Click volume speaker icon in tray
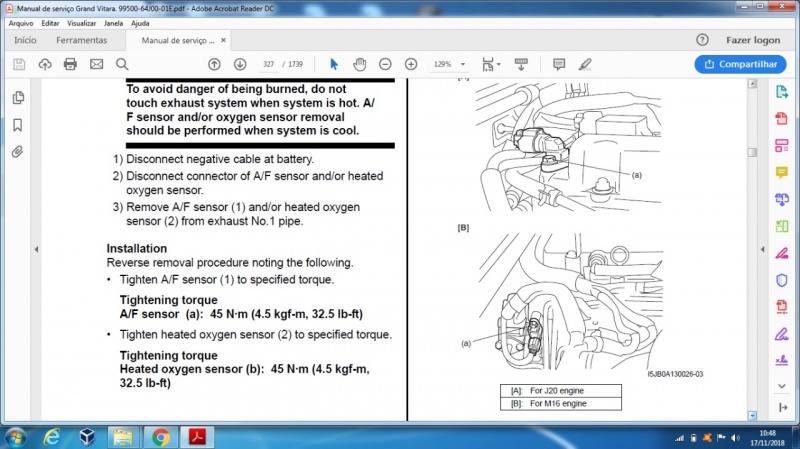 click(735, 438)
